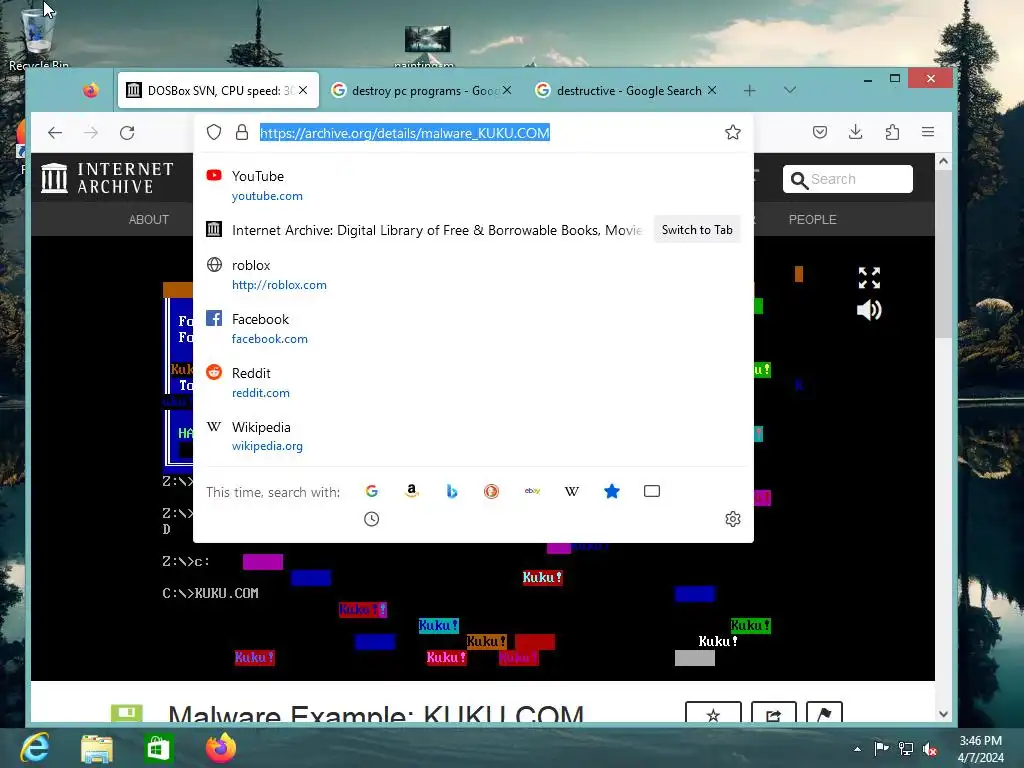This screenshot has height=768, width=1024.
Task: Search with eBay this time
Action: point(532,491)
